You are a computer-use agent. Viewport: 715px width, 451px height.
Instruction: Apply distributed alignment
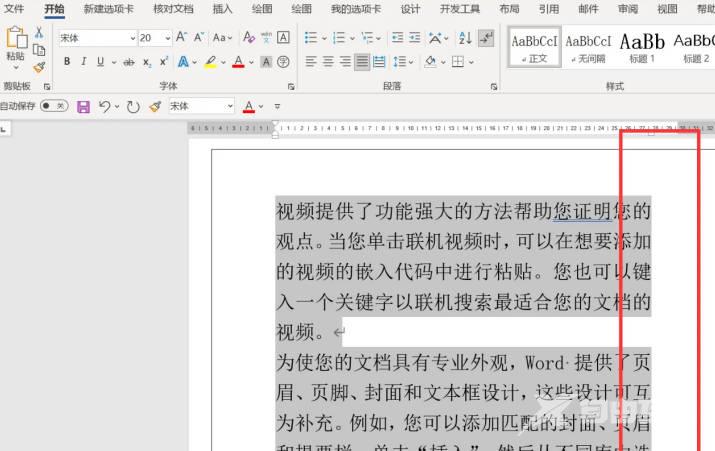point(379,62)
